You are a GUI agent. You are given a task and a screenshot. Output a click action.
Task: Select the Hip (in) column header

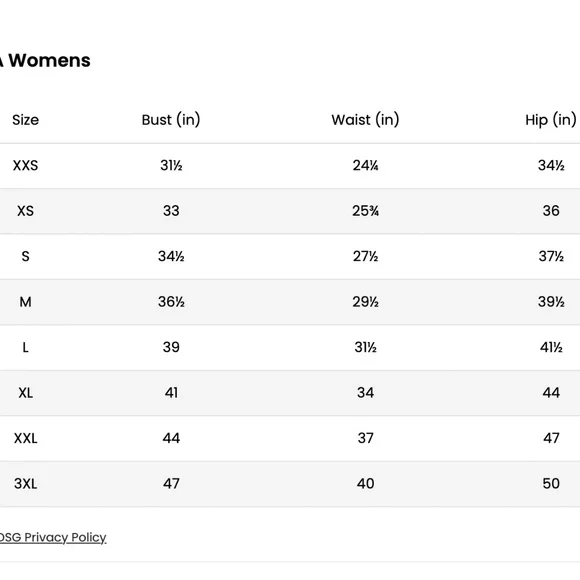[x=551, y=120]
